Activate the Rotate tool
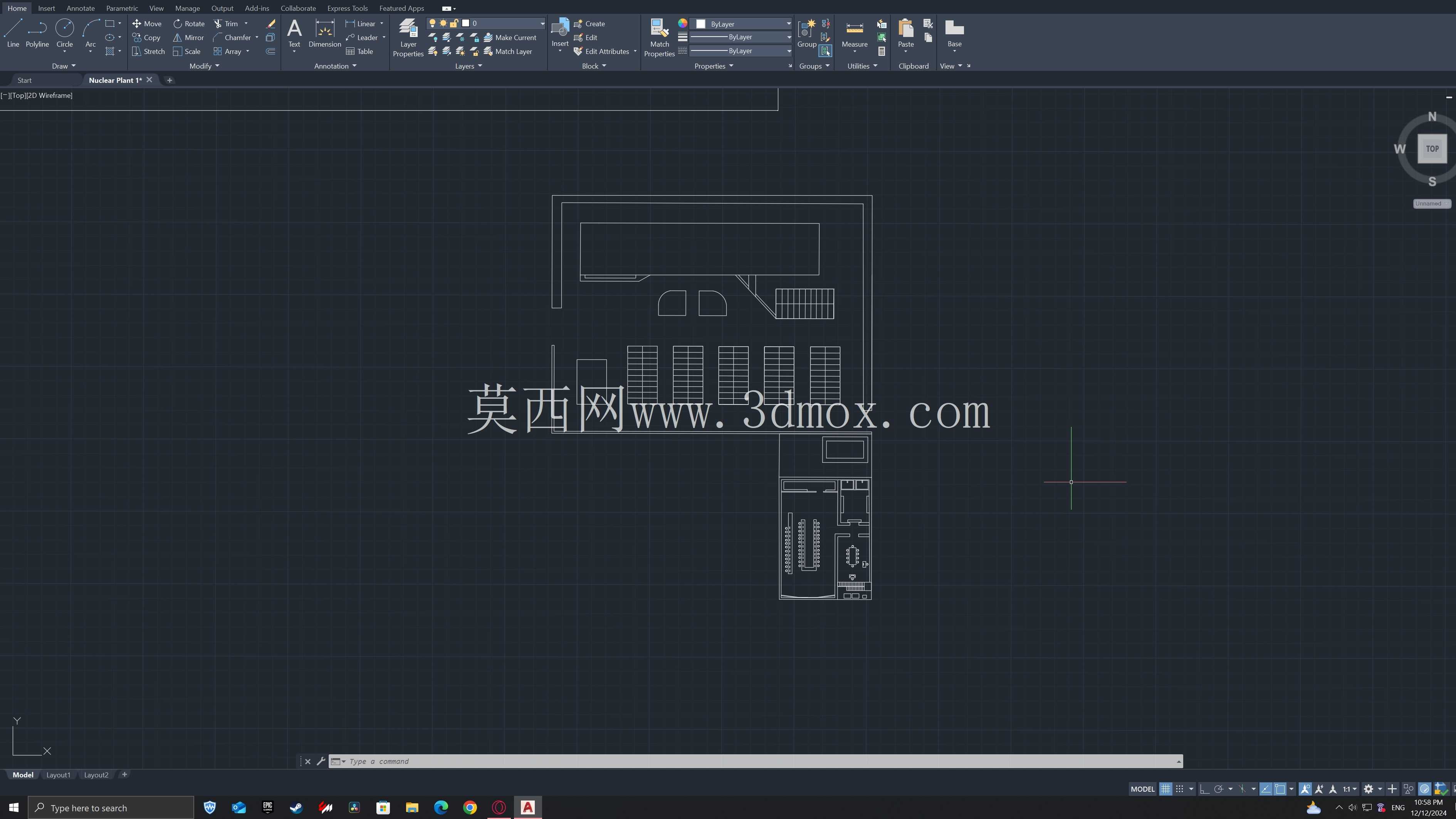Image resolution: width=1456 pixels, height=819 pixels. click(189, 24)
